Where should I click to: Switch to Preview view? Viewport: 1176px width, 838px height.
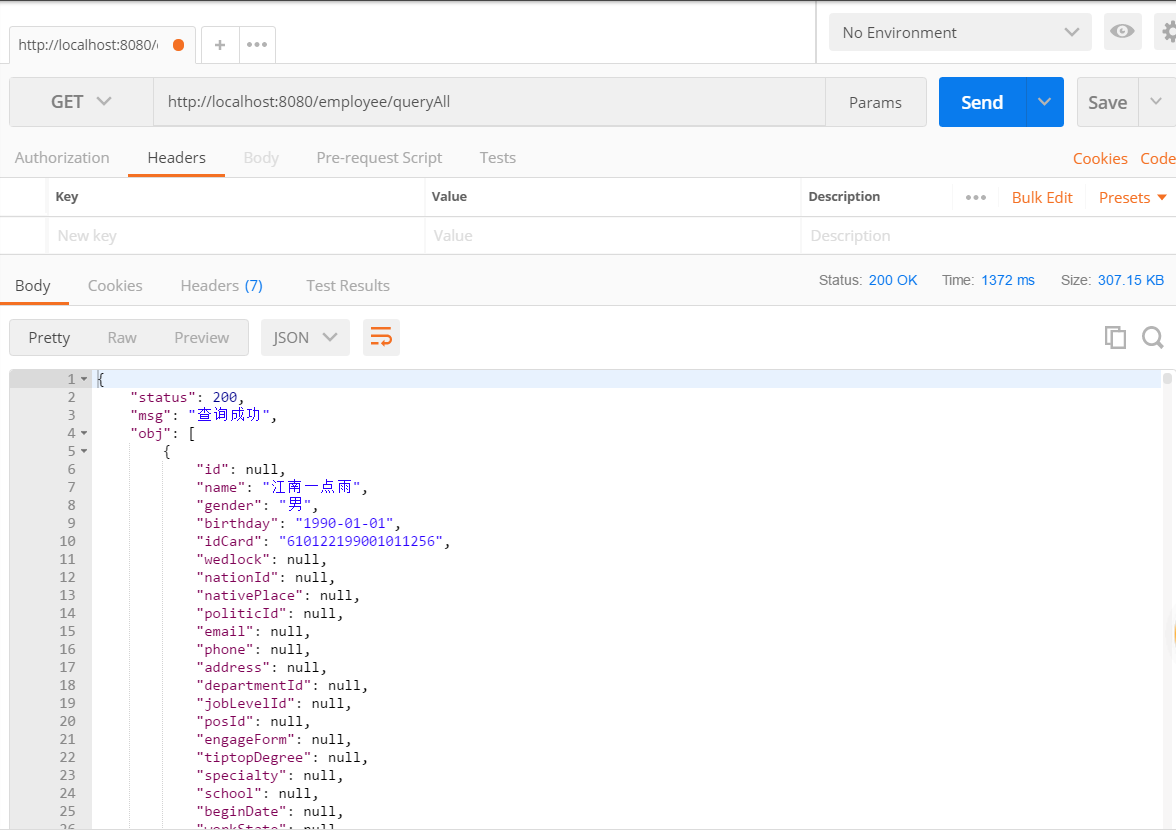(201, 338)
